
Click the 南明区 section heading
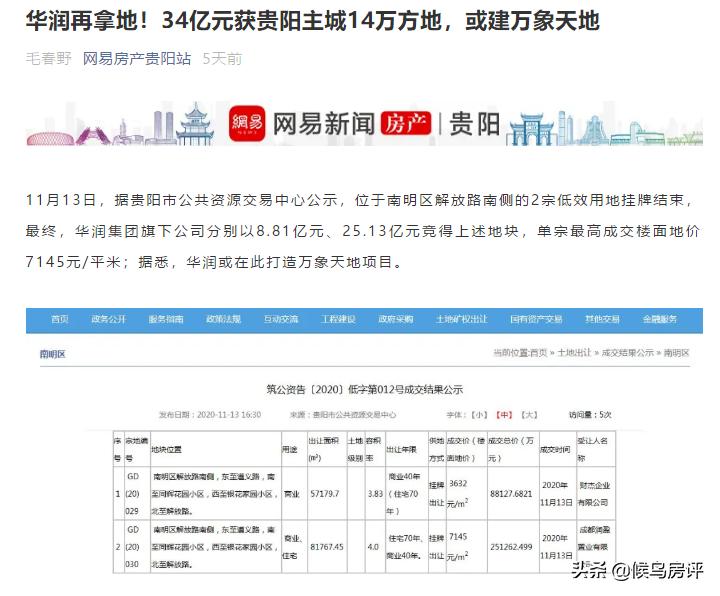53,354
